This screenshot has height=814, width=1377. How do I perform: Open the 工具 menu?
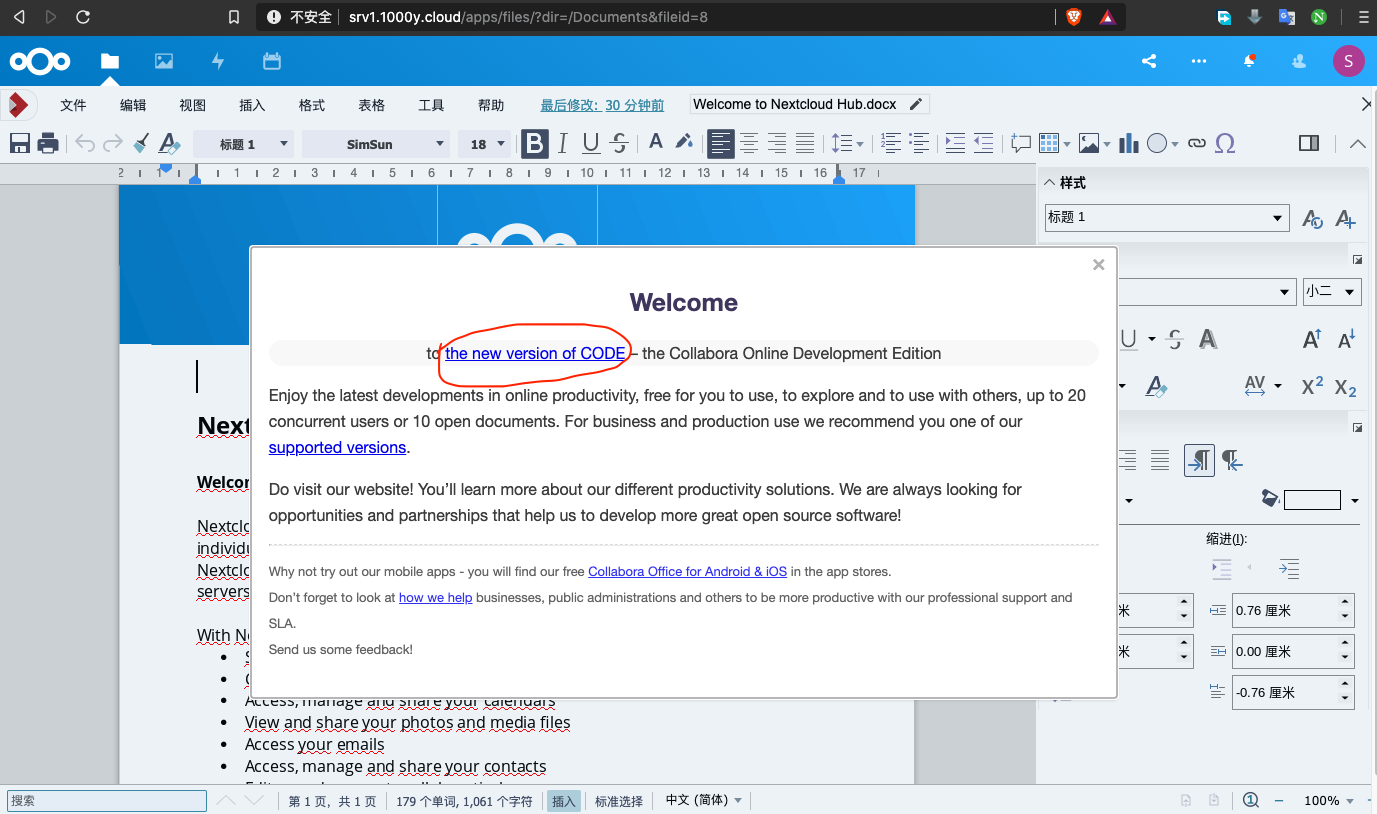coord(431,105)
